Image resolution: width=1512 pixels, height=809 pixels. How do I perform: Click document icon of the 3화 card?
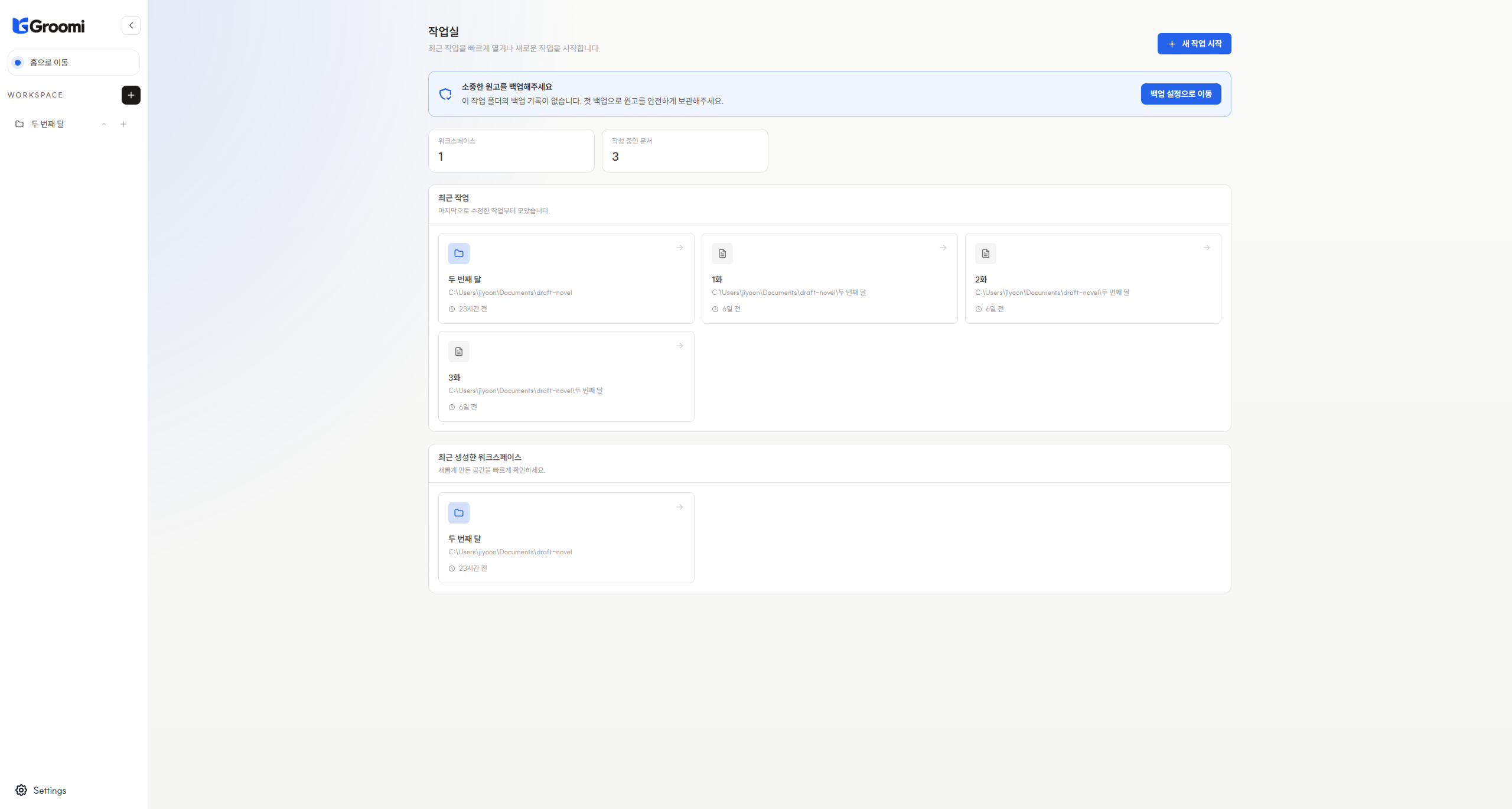459,352
